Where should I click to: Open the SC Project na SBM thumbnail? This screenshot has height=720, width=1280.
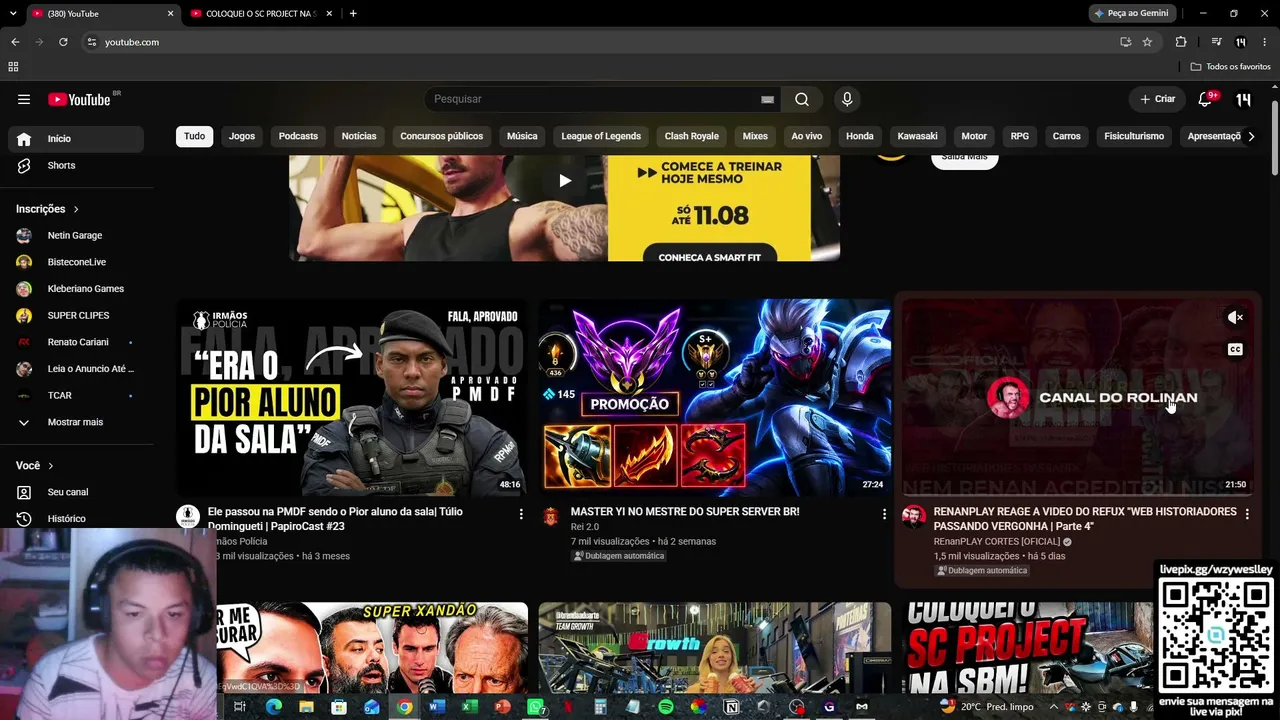(x=1030, y=646)
